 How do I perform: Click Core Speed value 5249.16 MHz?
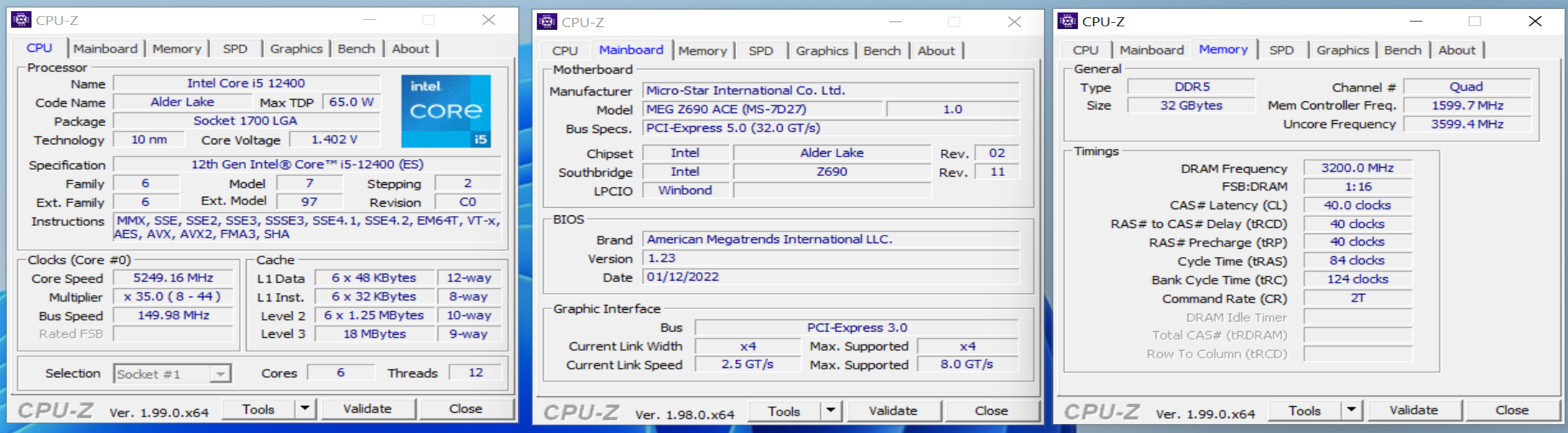pos(173,278)
